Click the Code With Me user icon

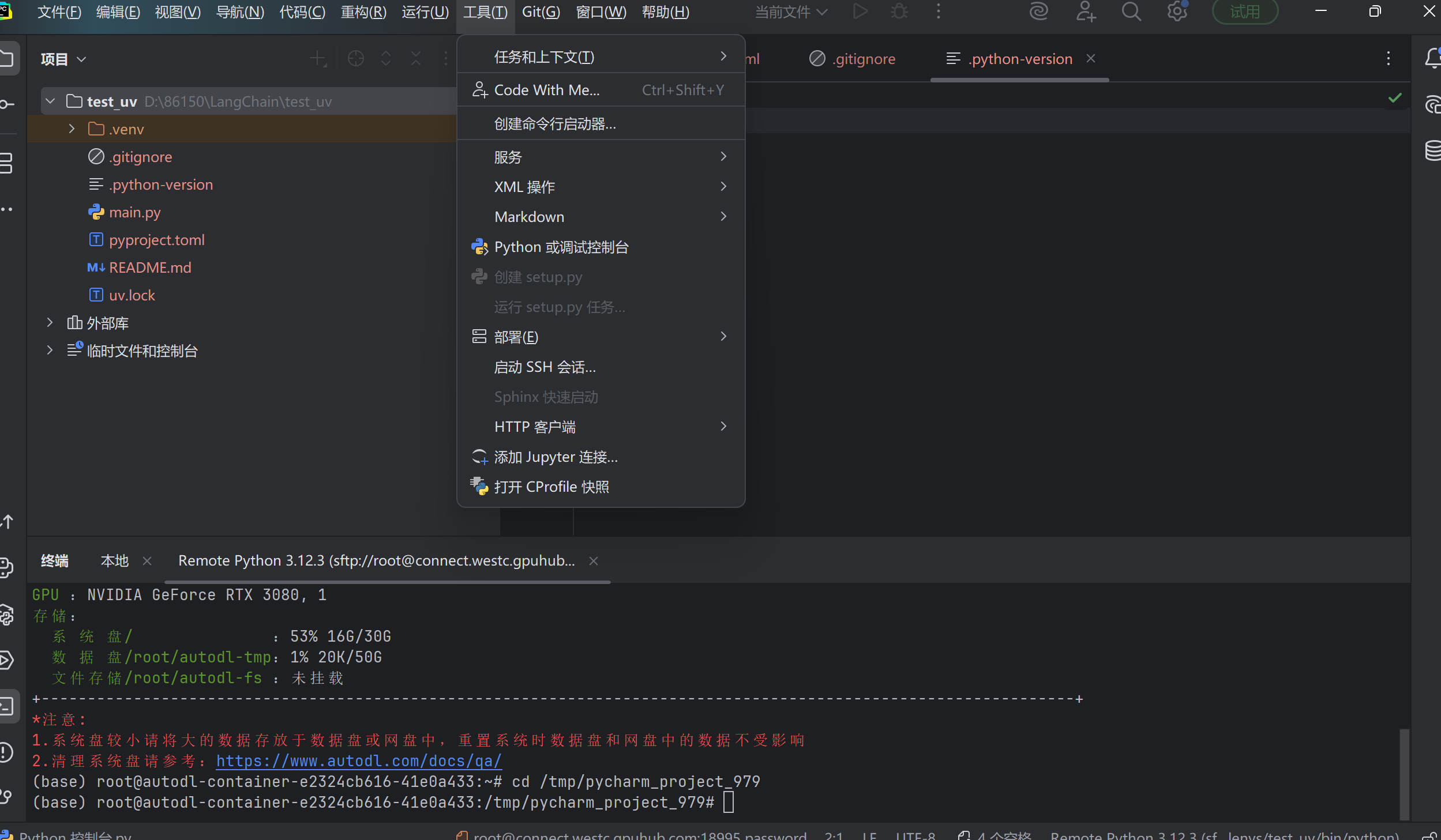1086,12
